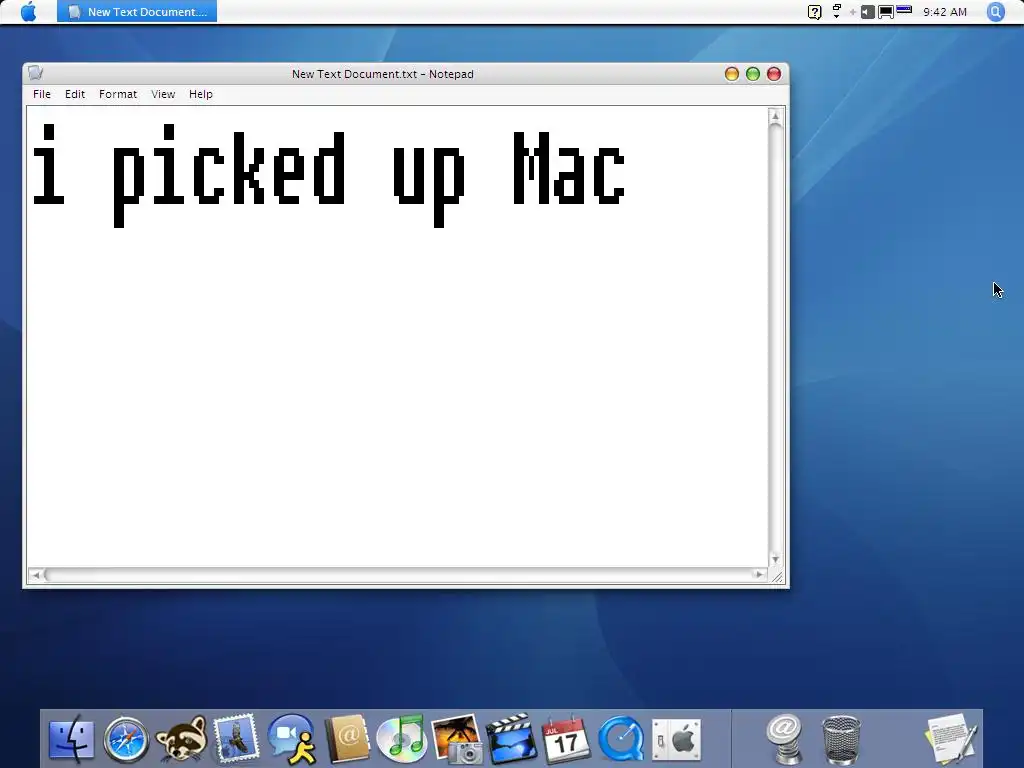Image resolution: width=1024 pixels, height=768 pixels.
Task: Click the 9:42 AM clock
Action: (945, 12)
